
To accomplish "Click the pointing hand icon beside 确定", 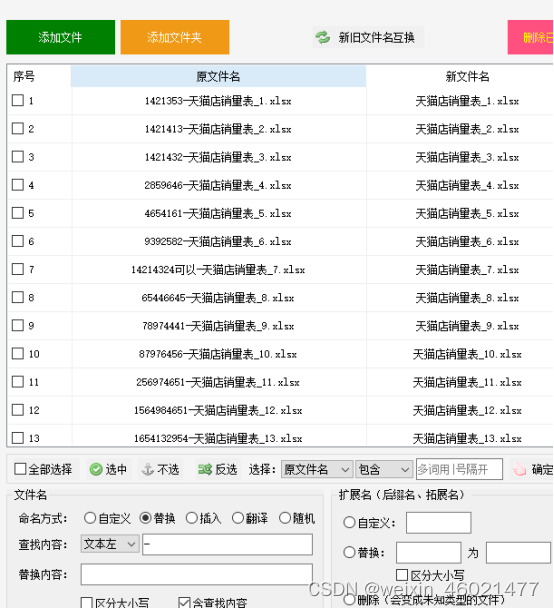I will point(519,470).
